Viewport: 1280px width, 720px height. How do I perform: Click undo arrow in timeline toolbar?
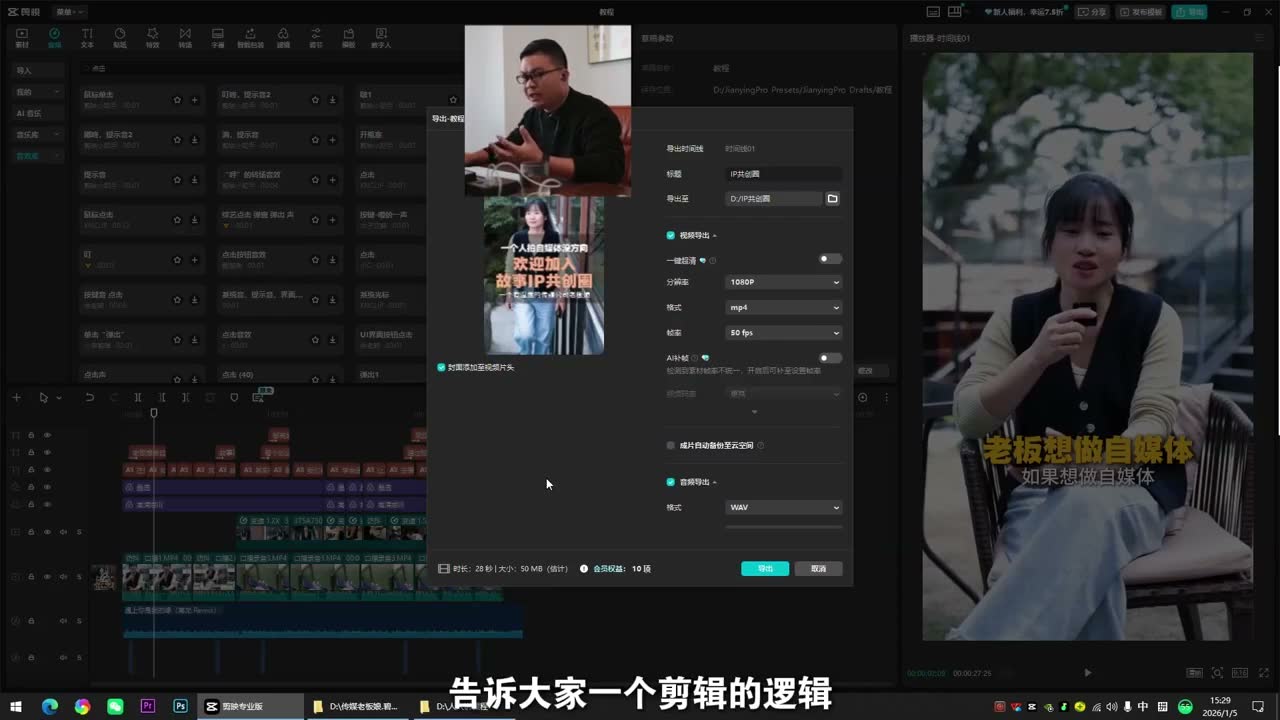pos(89,397)
